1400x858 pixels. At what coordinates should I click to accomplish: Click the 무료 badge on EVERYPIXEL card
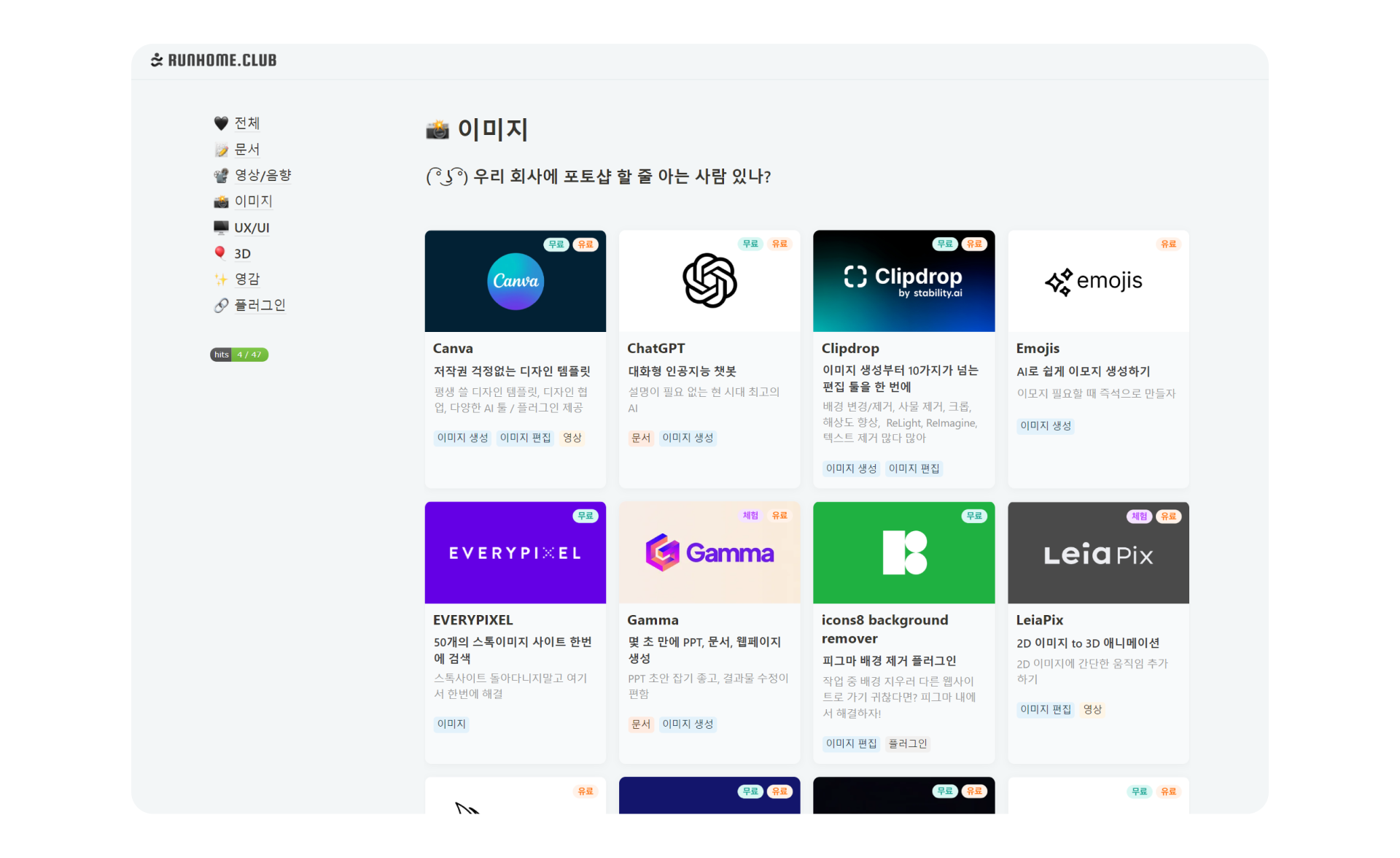coord(586,516)
